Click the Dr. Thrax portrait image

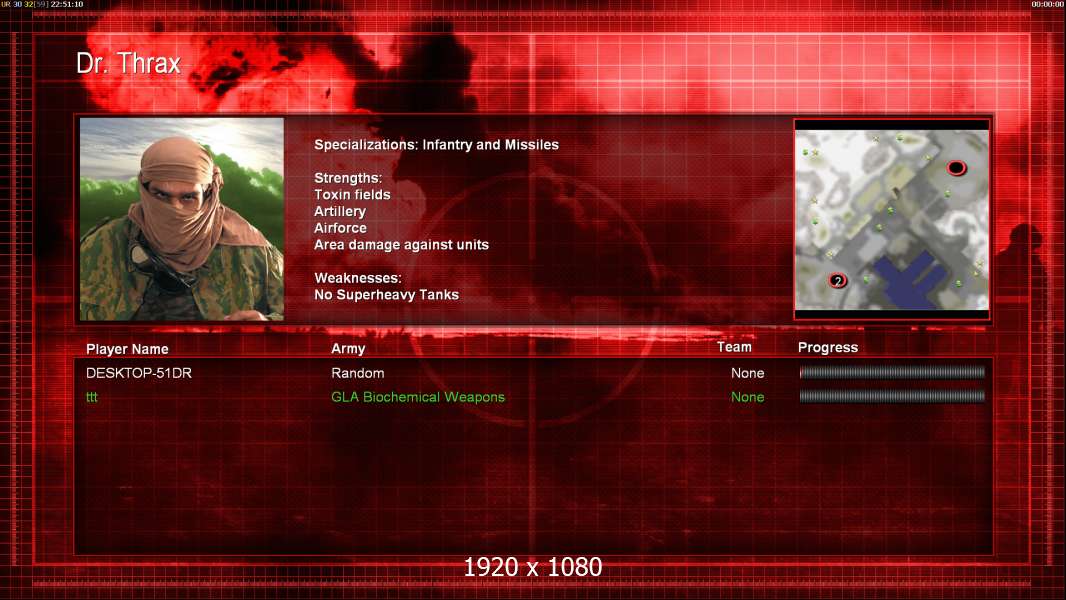coord(182,219)
